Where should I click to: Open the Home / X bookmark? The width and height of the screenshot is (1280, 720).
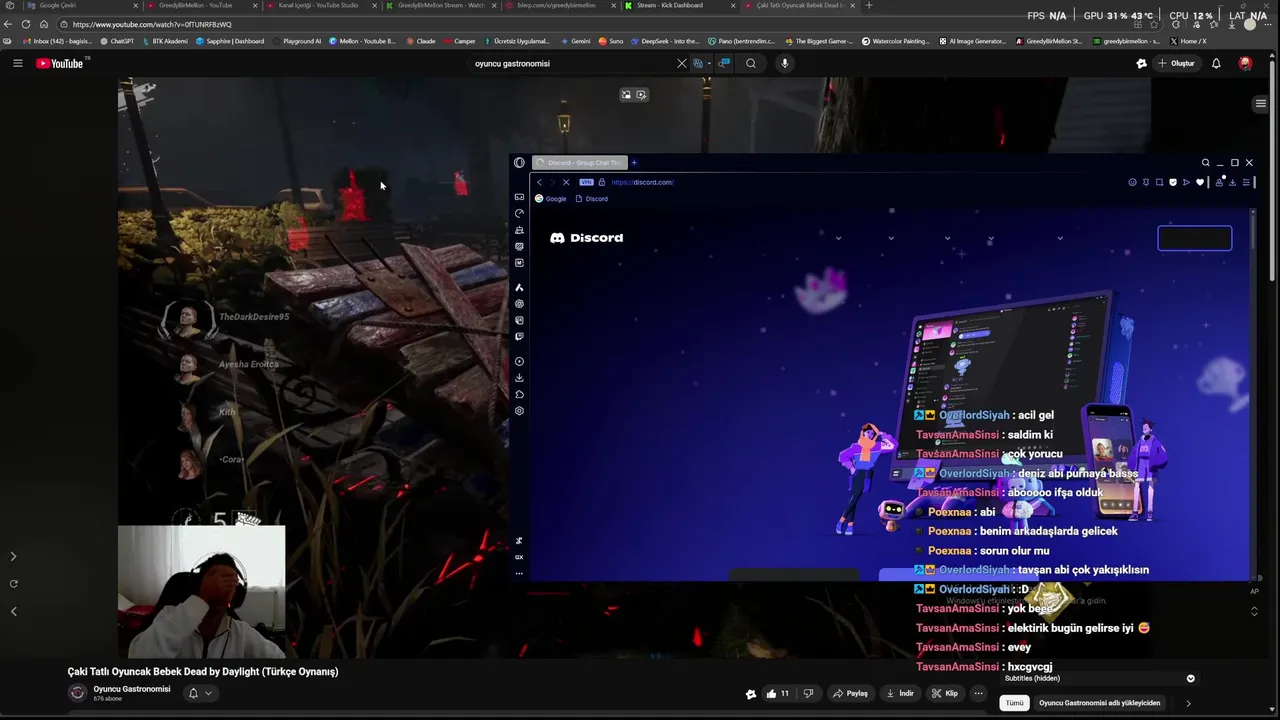click(x=1188, y=41)
